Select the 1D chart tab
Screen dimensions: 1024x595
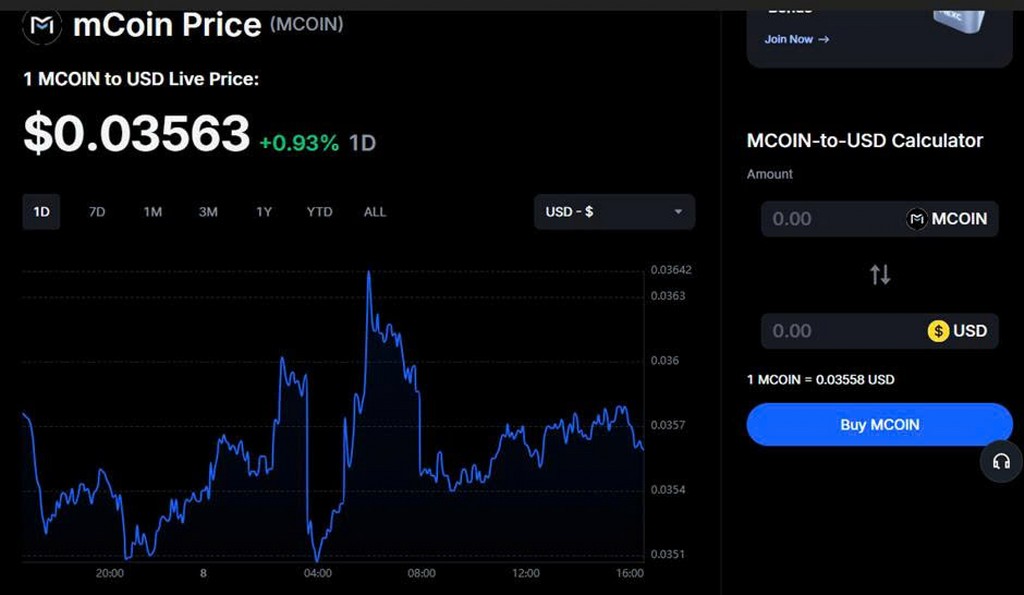pyautogui.click(x=41, y=212)
